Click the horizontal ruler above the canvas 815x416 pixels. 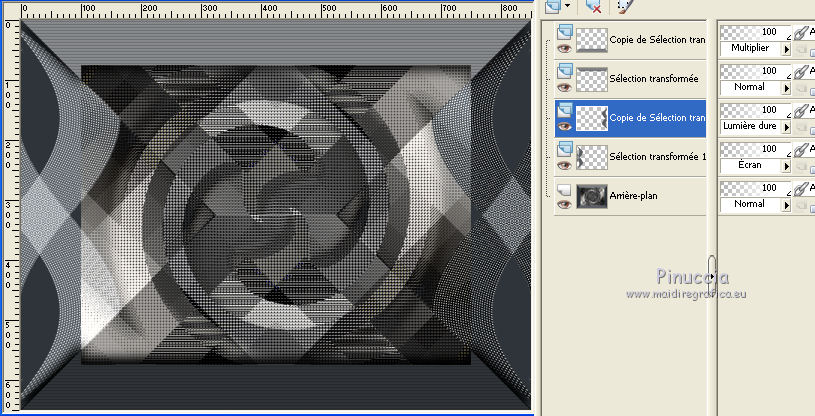pyautogui.click(x=275, y=10)
